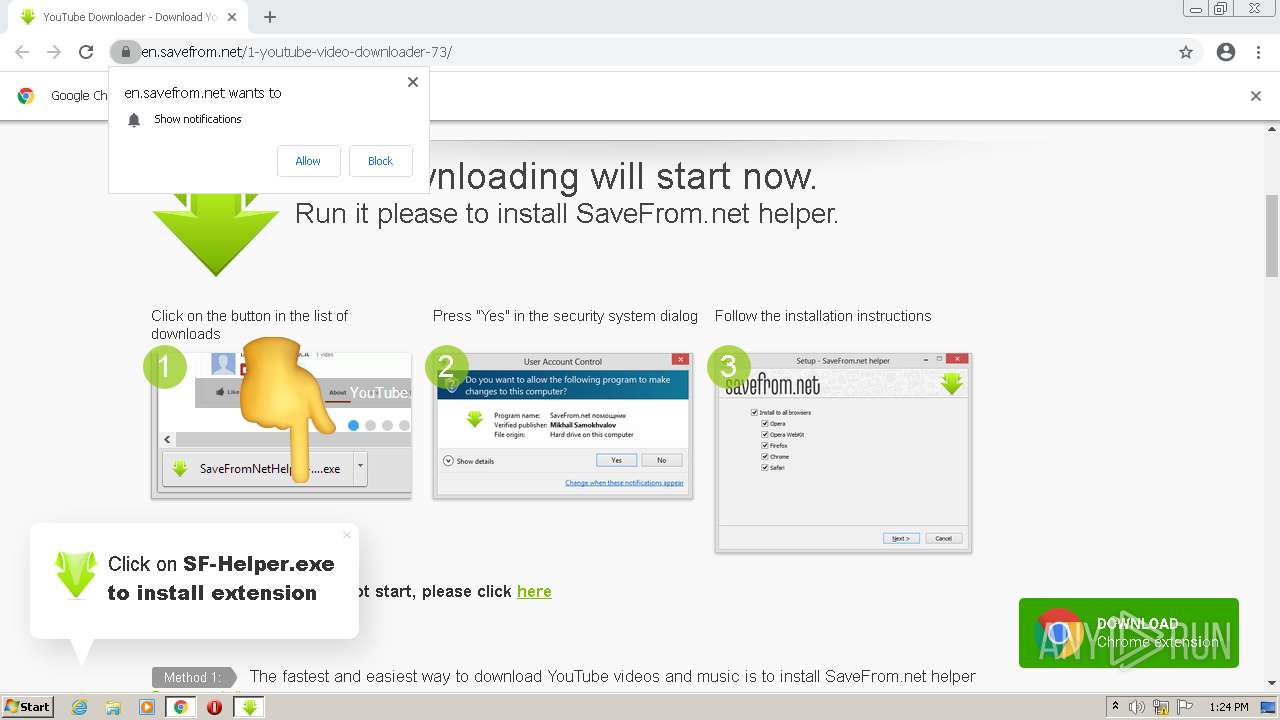Open Chrome three-dot menu
Screen dimensions: 1280x720
(1258, 52)
